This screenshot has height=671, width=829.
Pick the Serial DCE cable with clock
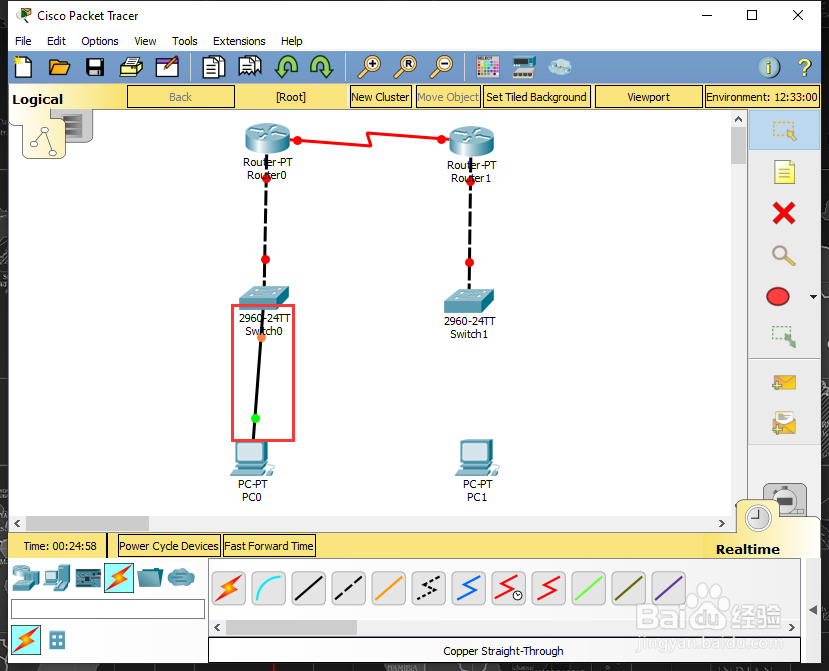(509, 588)
